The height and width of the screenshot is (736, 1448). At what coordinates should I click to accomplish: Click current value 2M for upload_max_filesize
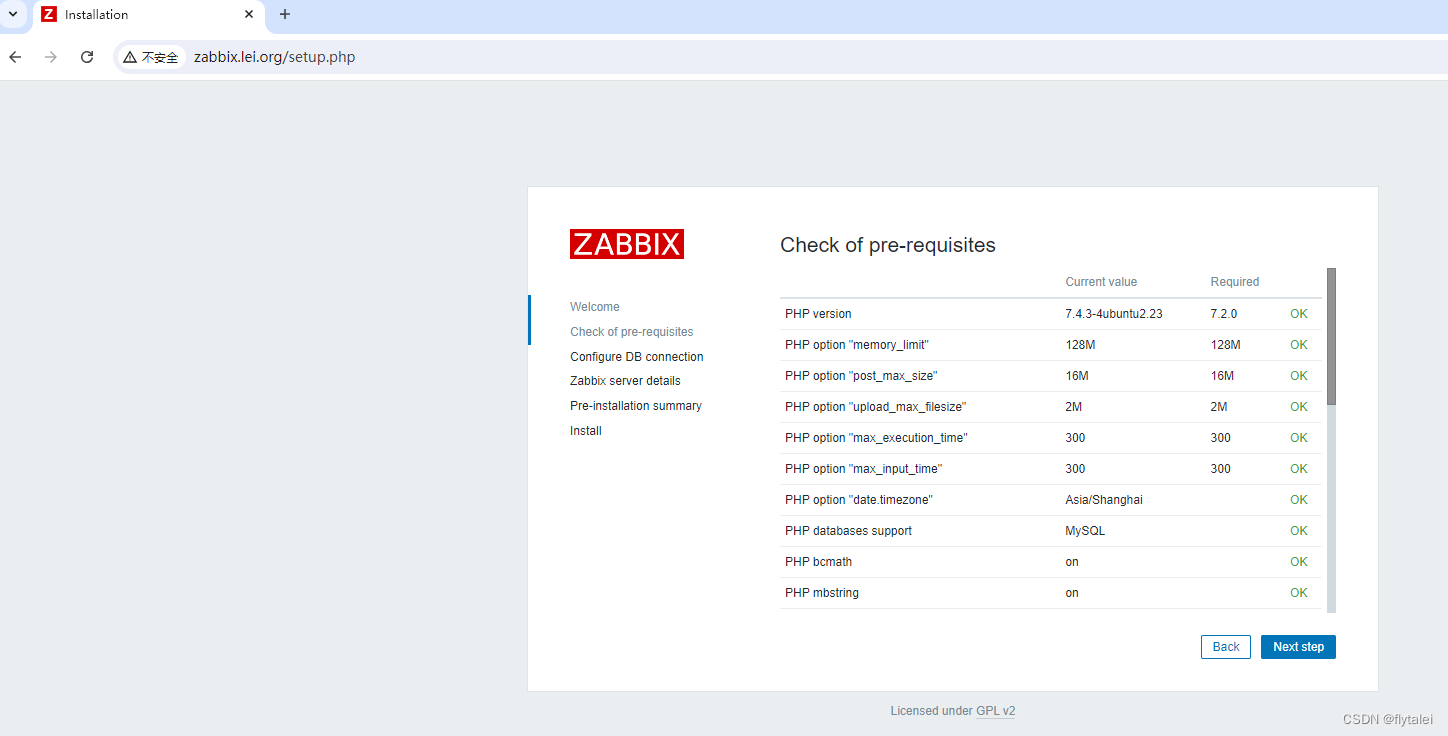tap(1074, 407)
